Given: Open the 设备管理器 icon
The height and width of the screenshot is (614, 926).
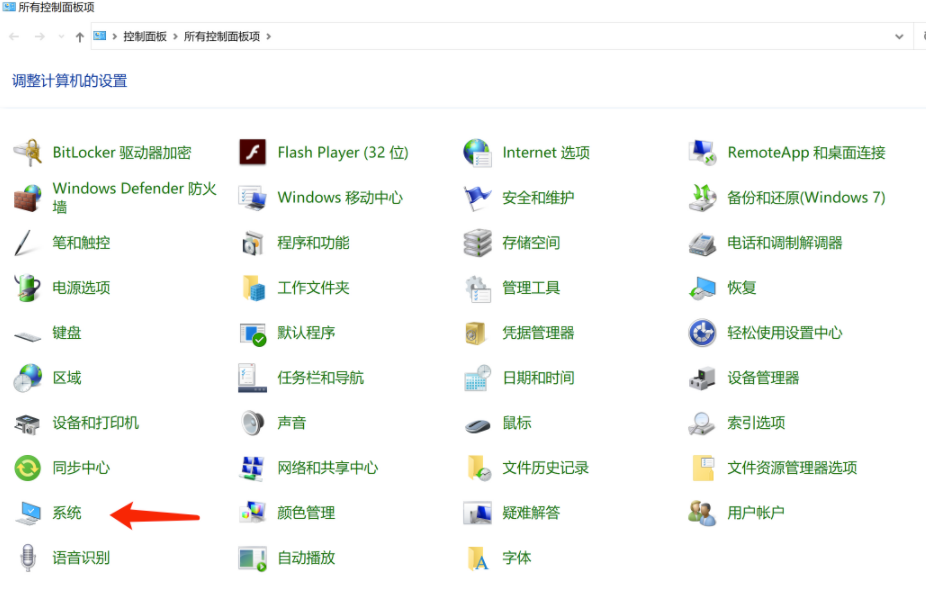Looking at the screenshot, I should (x=702, y=378).
